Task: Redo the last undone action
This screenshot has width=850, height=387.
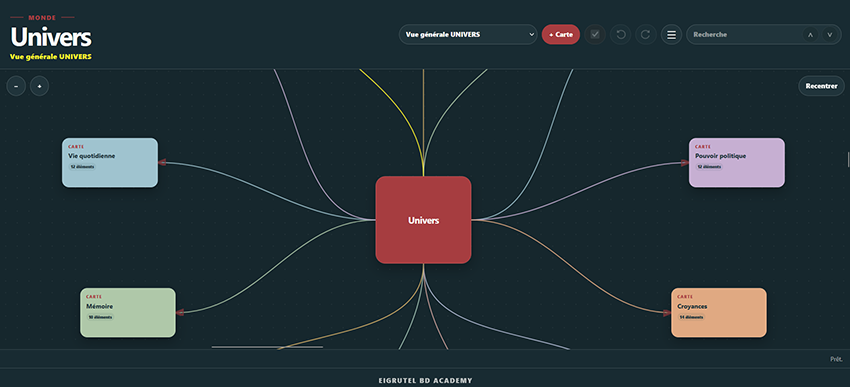Action: (x=646, y=35)
